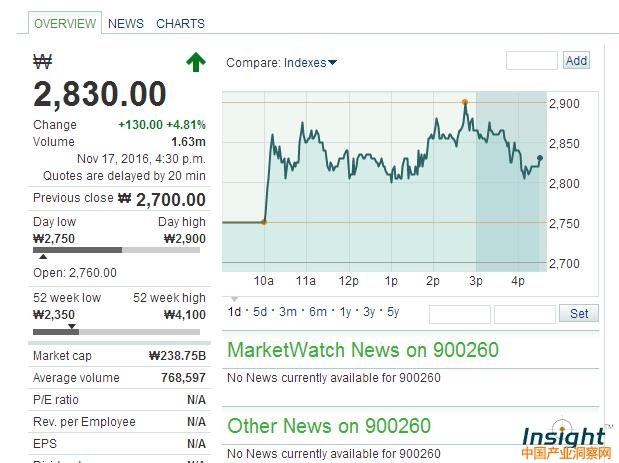Switch to the CHARTS tab
Screen dimensions: 619x463
pyautogui.click(x=180, y=23)
